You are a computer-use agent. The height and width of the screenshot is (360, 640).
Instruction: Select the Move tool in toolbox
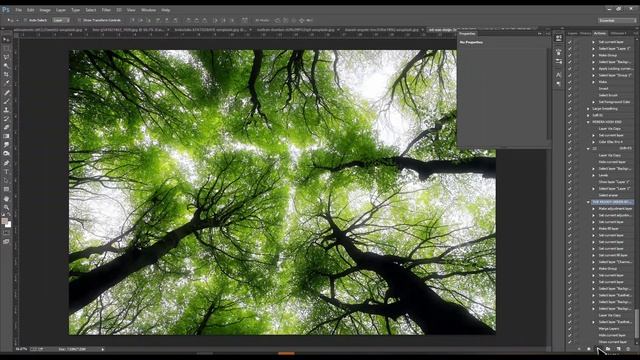[x=6, y=40]
